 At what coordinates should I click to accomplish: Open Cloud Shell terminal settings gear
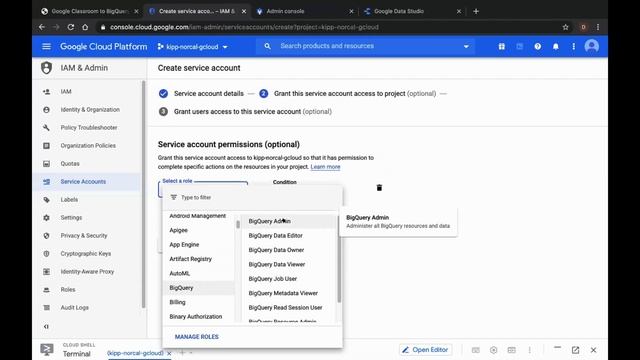pyautogui.click(x=493, y=350)
